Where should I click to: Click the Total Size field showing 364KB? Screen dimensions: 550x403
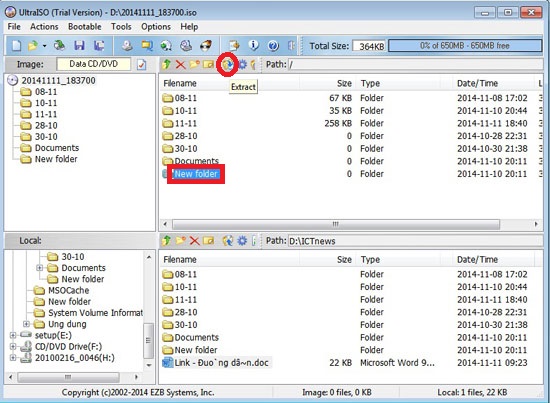tap(369, 46)
